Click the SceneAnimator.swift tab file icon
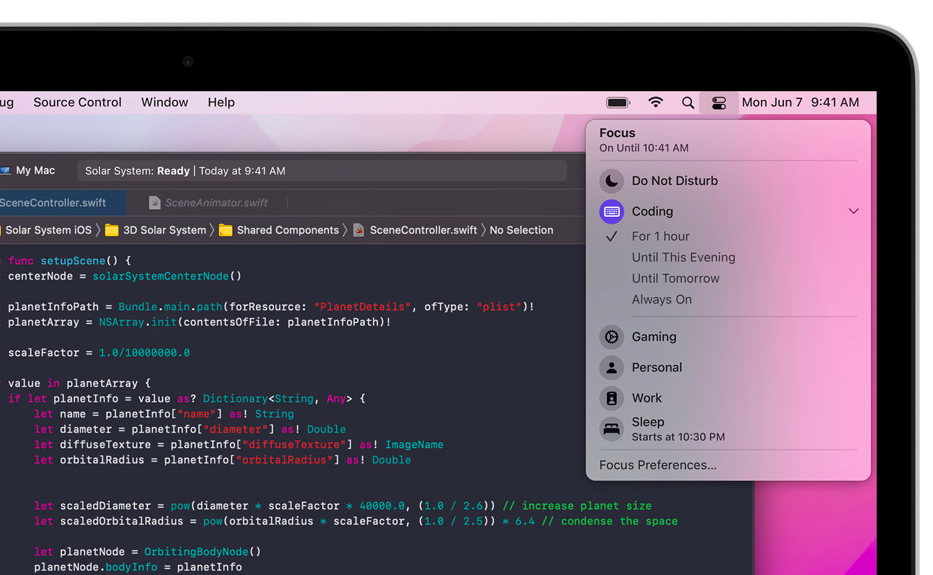This screenshot has width=933, height=575. (x=154, y=203)
